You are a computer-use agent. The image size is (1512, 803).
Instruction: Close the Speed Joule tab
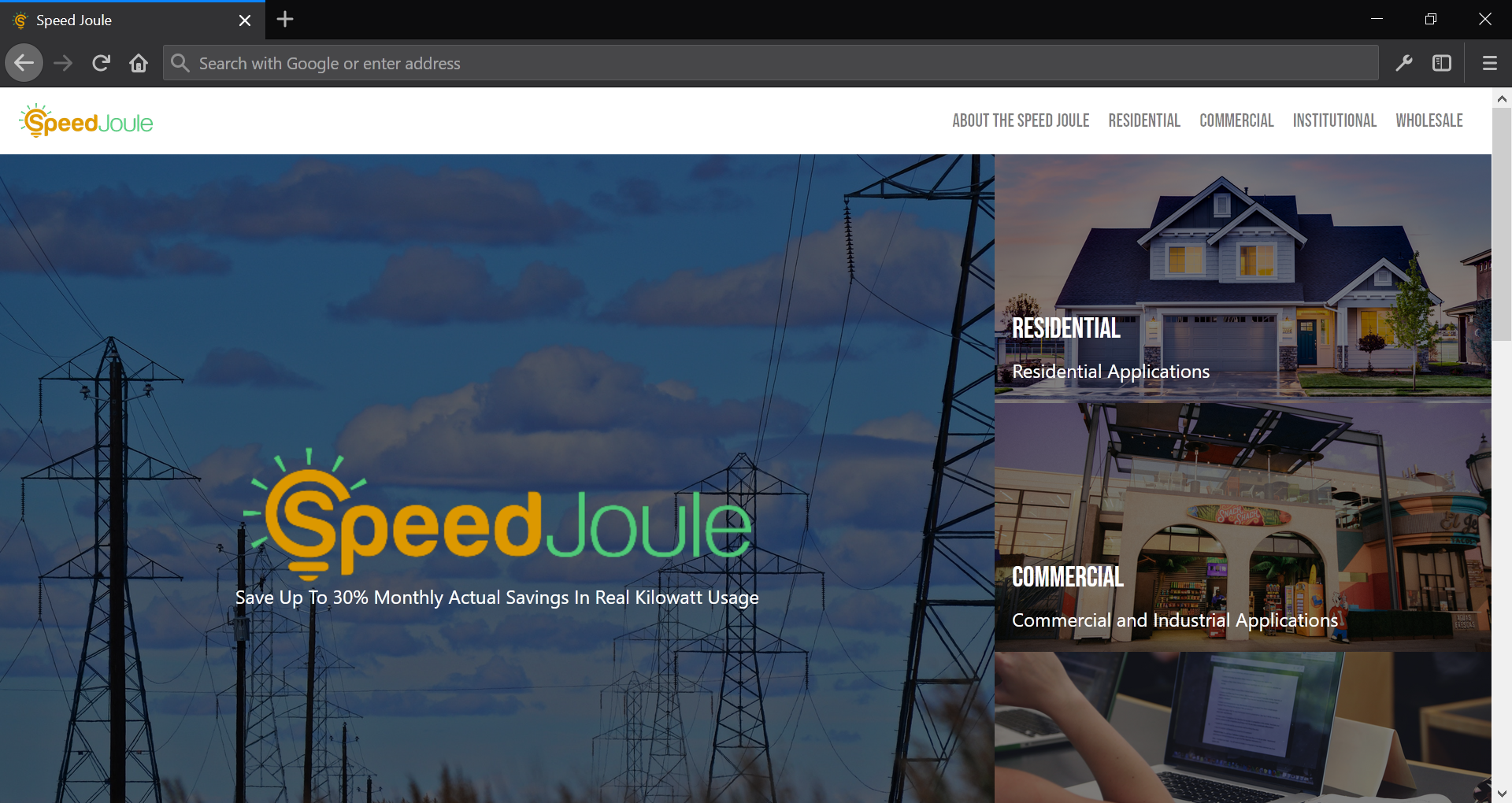coord(245,20)
